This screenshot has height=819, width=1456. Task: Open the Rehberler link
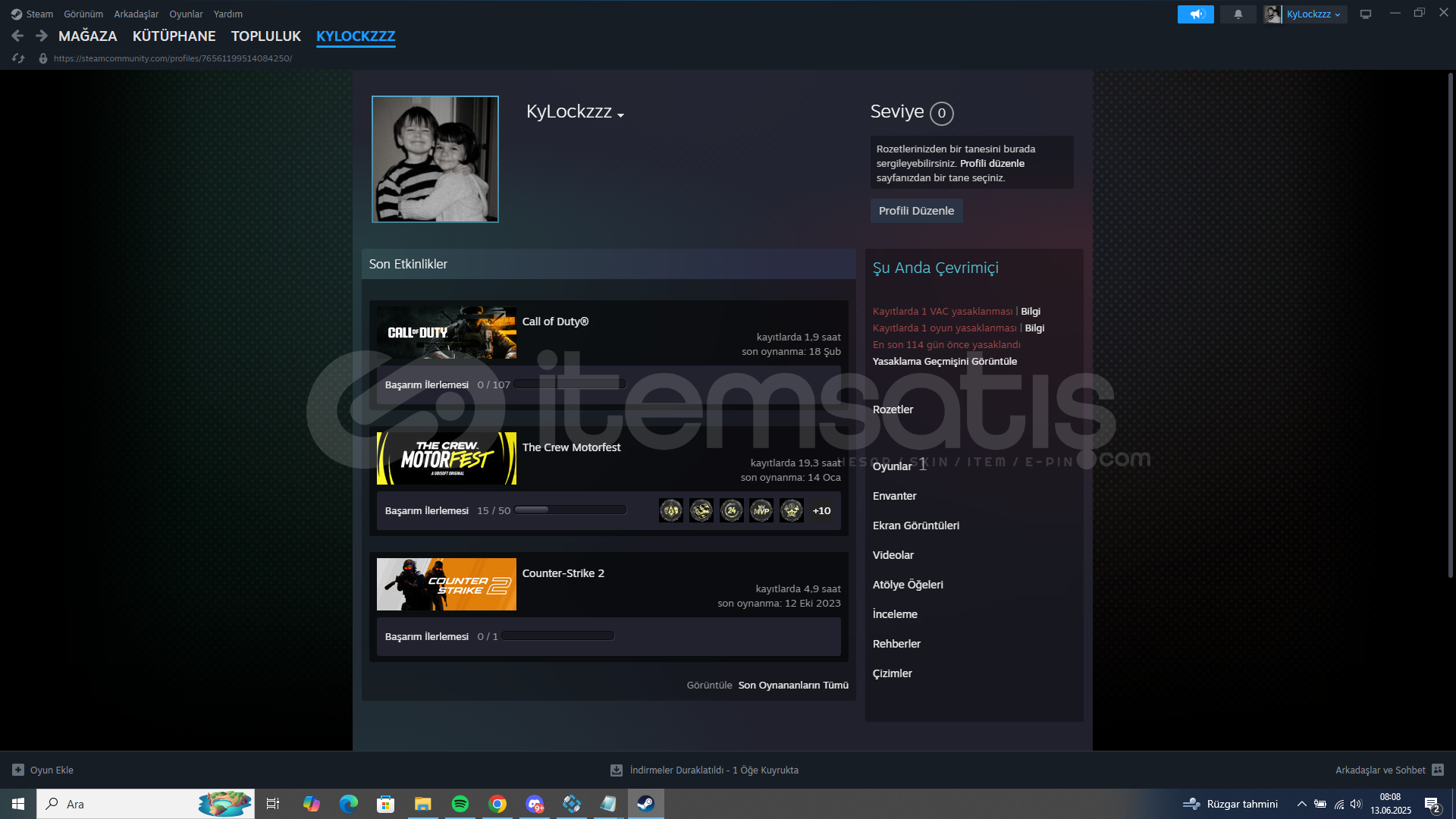coord(896,644)
